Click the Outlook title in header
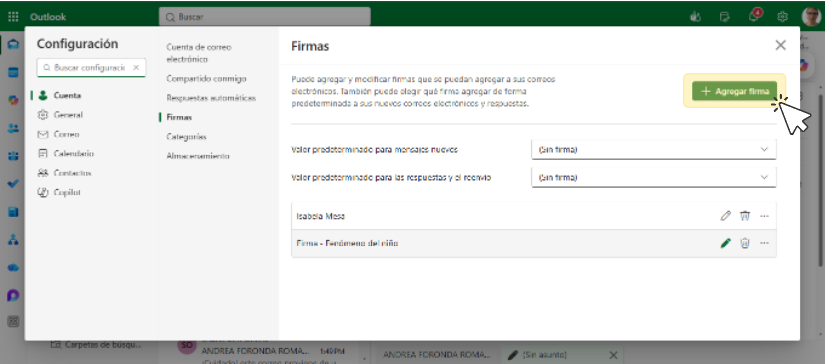 click(48, 17)
